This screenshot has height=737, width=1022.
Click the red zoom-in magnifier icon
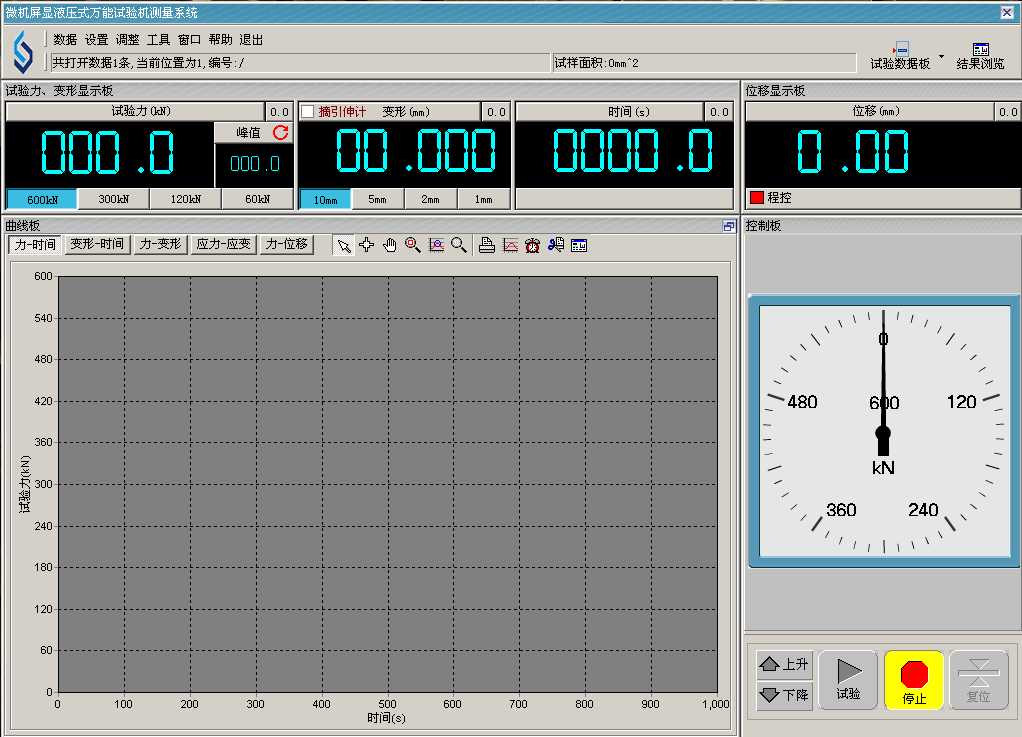click(413, 245)
